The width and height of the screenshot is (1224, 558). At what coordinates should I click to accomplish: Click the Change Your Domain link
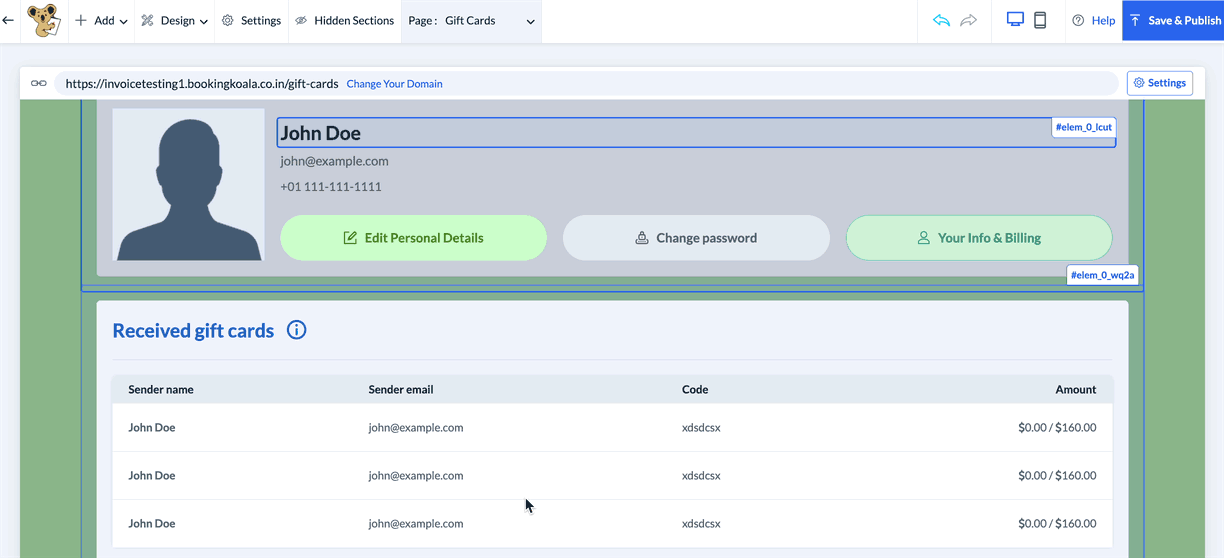pos(394,84)
